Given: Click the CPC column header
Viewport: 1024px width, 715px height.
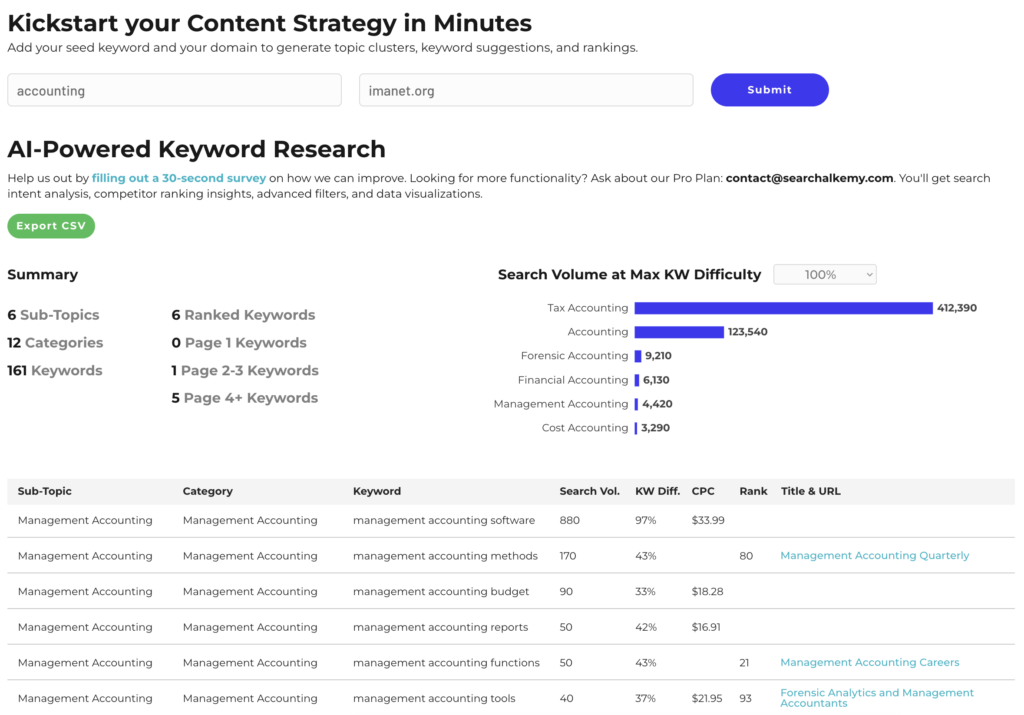Looking at the screenshot, I should [x=703, y=491].
